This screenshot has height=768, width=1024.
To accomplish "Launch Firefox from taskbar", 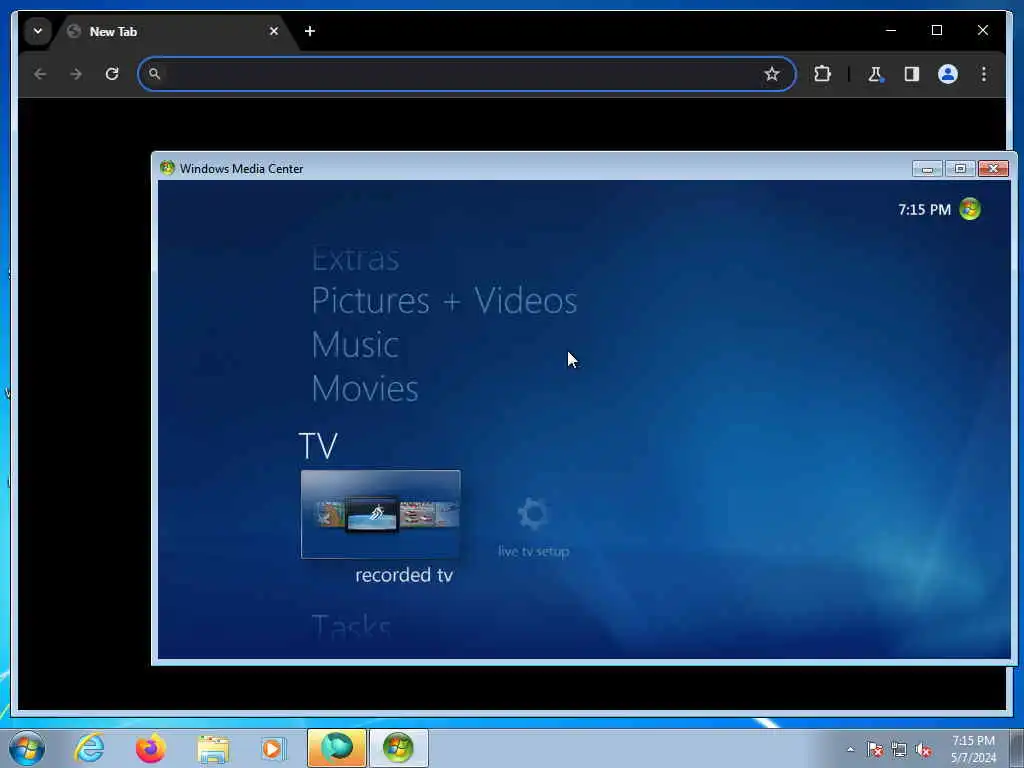I will click(x=150, y=748).
